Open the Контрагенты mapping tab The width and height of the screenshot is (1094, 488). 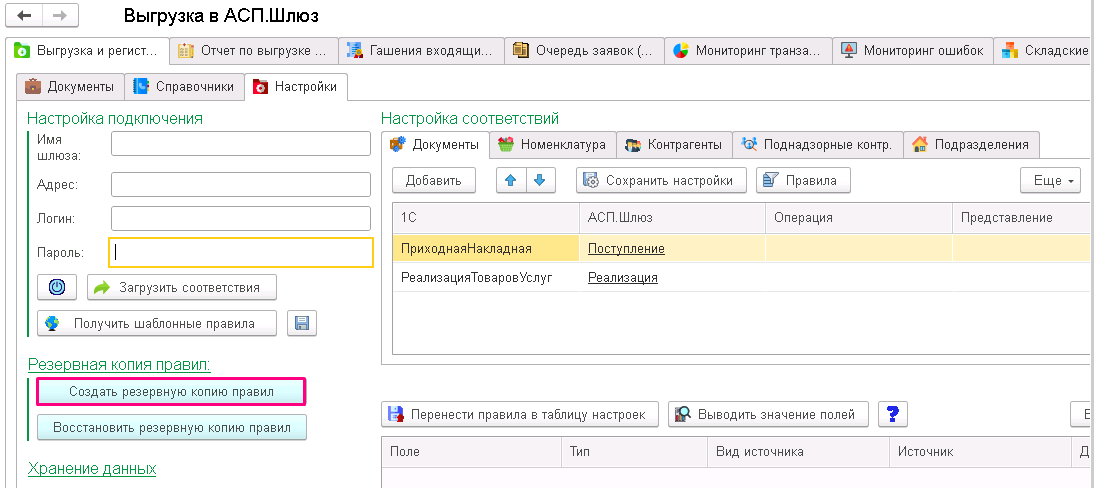click(x=674, y=145)
